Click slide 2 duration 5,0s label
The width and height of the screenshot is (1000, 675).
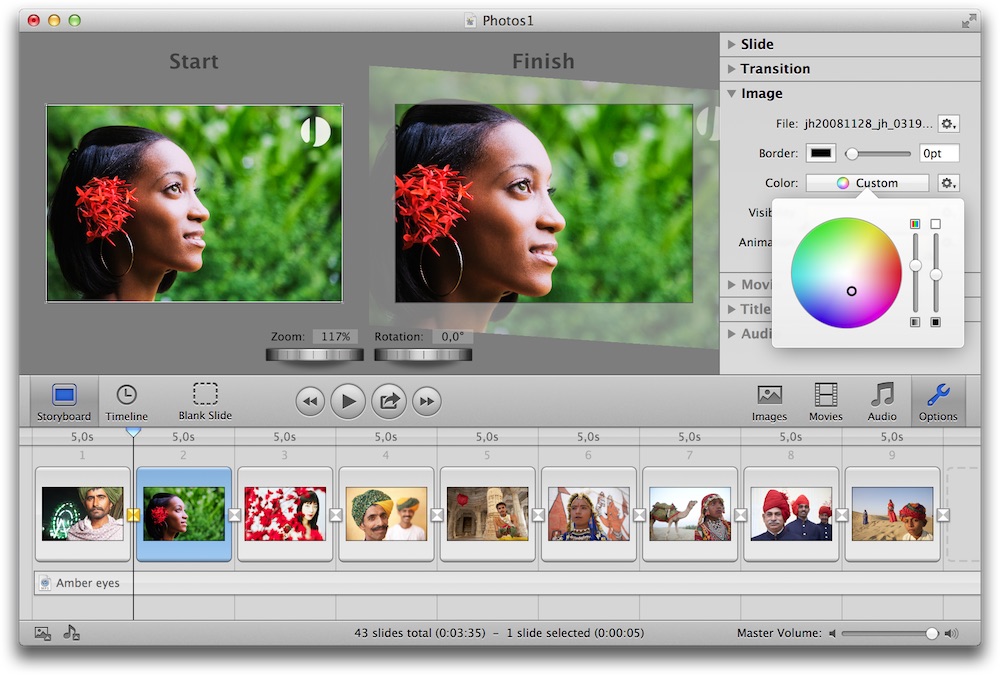coord(183,437)
